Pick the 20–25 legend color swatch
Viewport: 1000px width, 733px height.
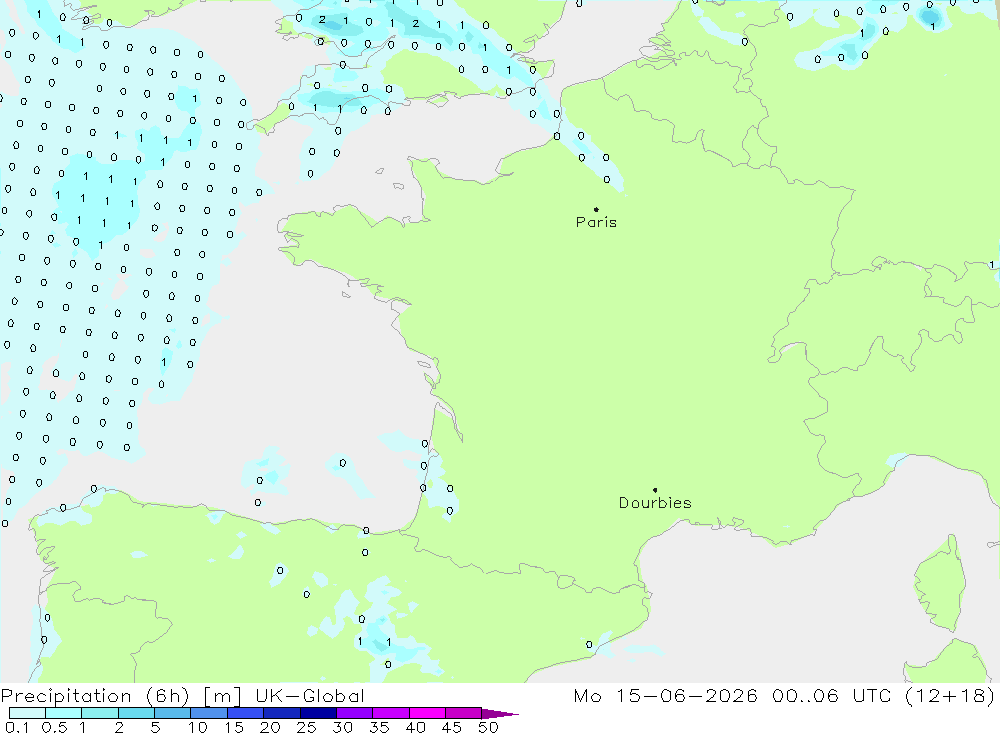click(282, 713)
